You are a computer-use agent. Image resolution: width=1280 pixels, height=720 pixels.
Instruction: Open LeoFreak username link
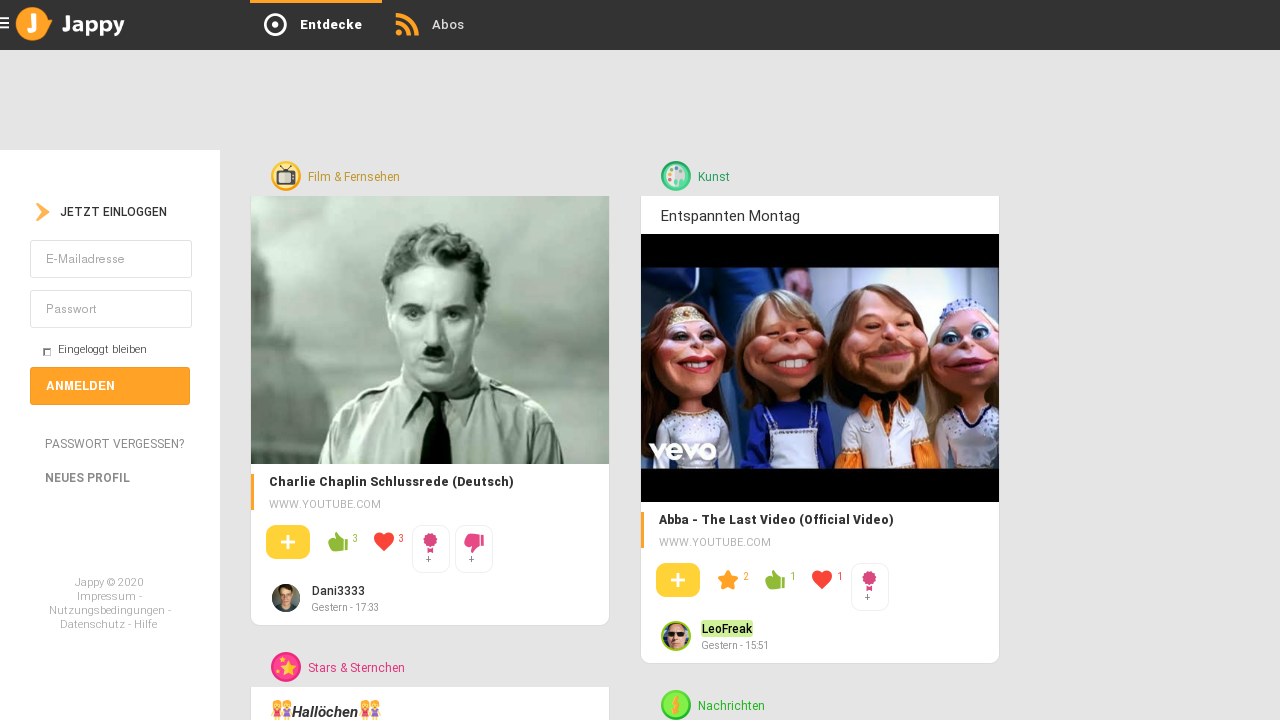pos(727,629)
